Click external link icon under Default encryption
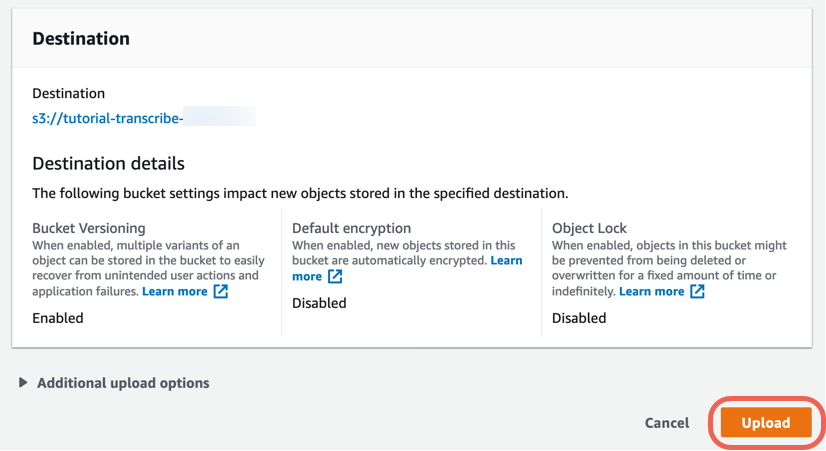The width and height of the screenshot is (826, 451). (335, 276)
